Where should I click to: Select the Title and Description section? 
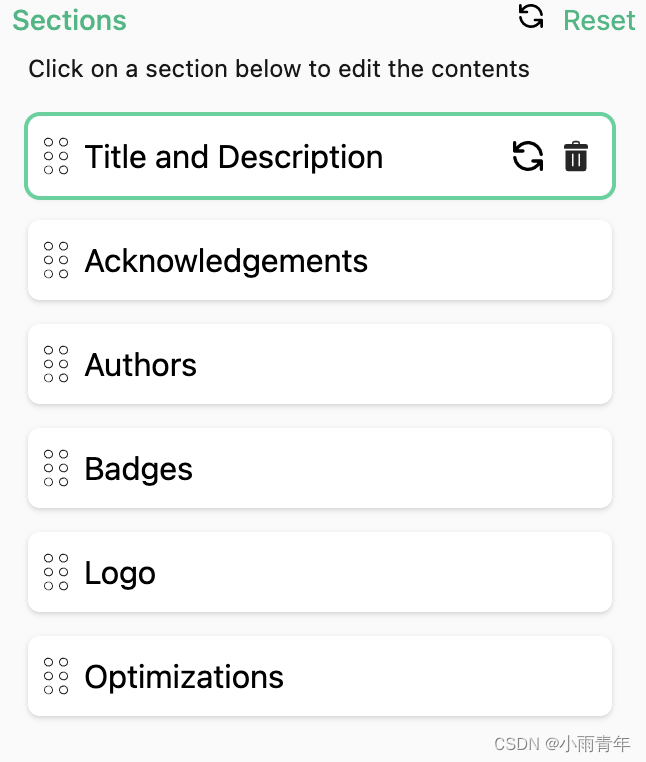(x=234, y=157)
